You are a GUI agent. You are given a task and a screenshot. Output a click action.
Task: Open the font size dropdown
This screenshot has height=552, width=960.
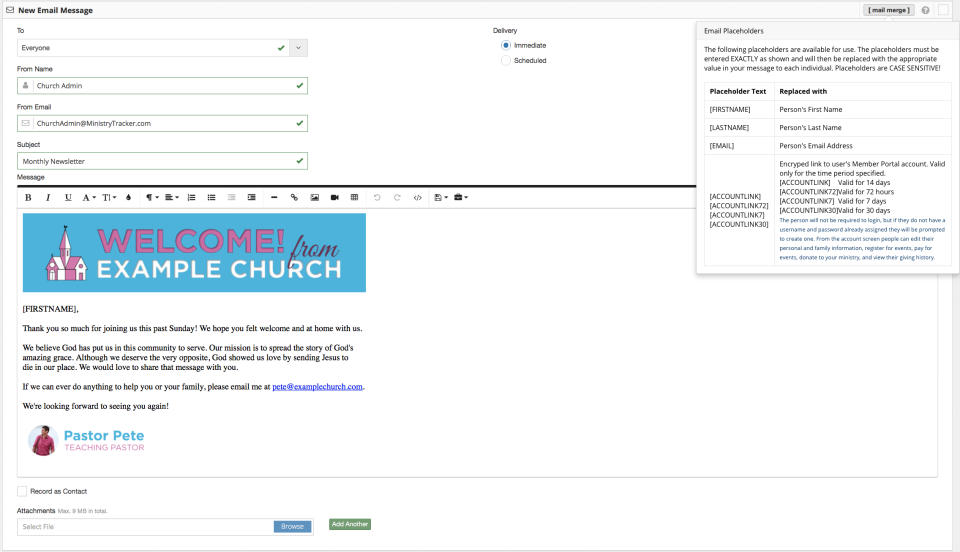(109, 198)
